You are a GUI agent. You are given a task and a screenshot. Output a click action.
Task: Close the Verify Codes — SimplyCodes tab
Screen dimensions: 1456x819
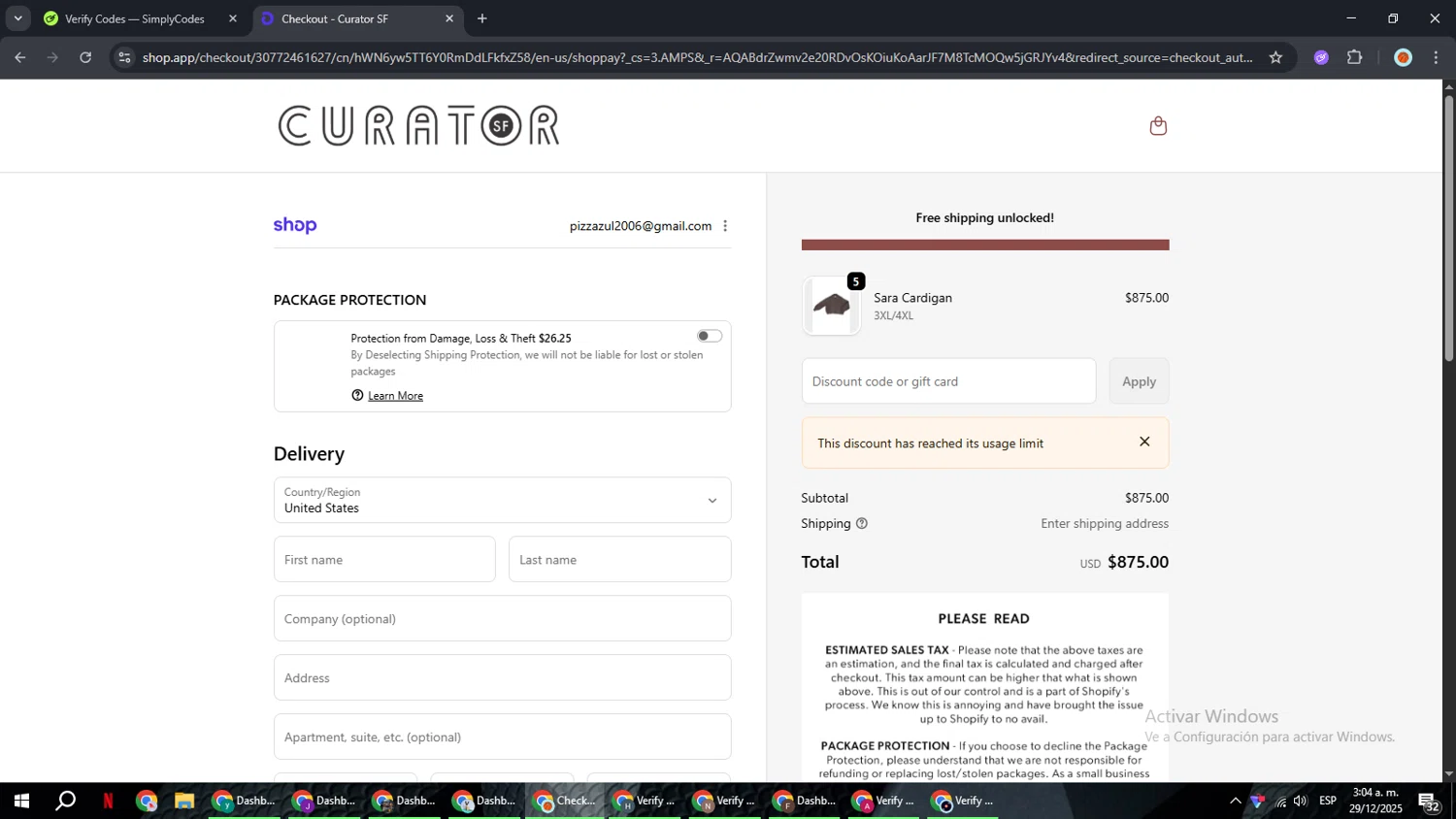(x=233, y=18)
